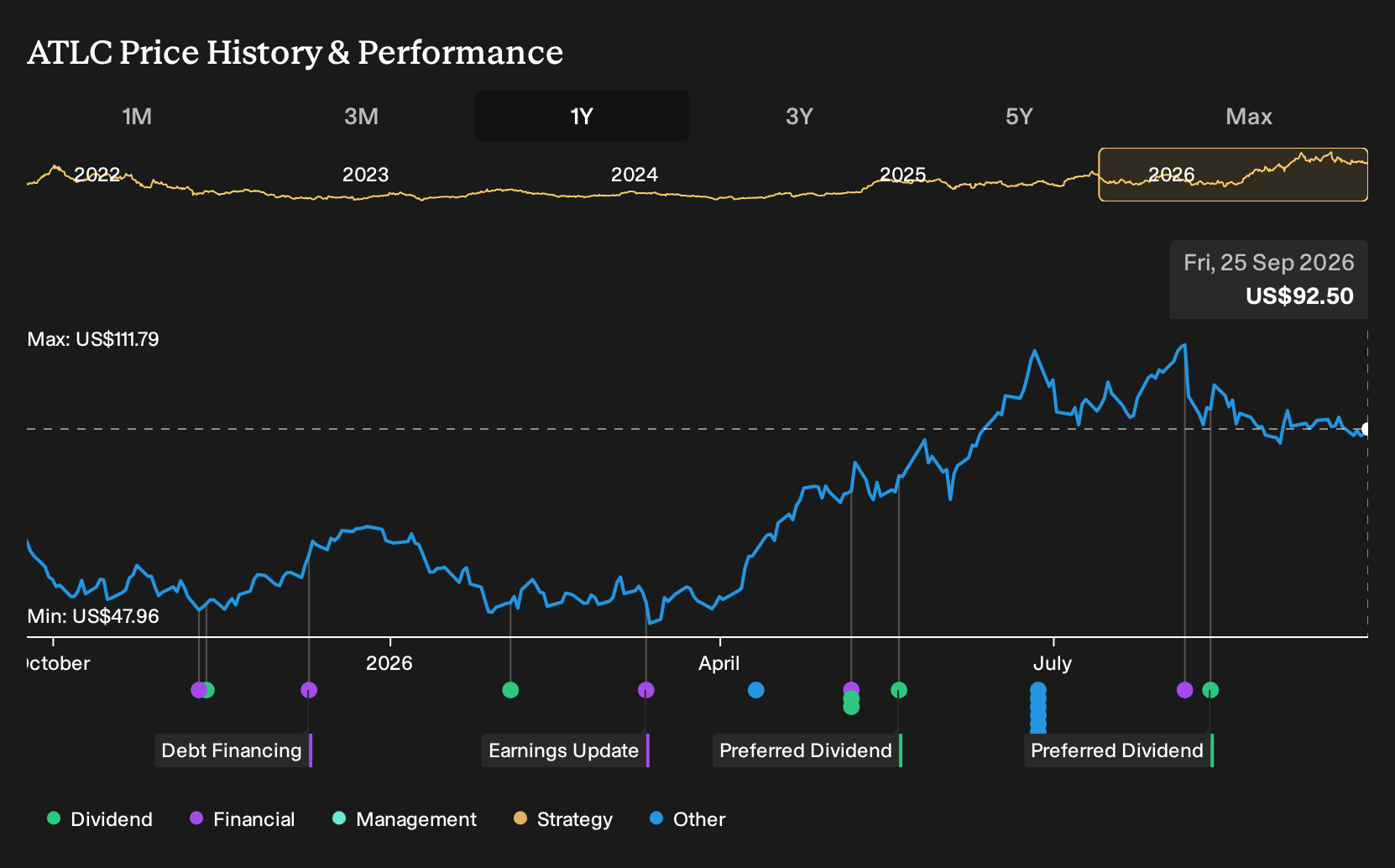The image size is (1395, 868).
Task: Open the Earnings Update event label
Action: pyautogui.click(x=566, y=750)
